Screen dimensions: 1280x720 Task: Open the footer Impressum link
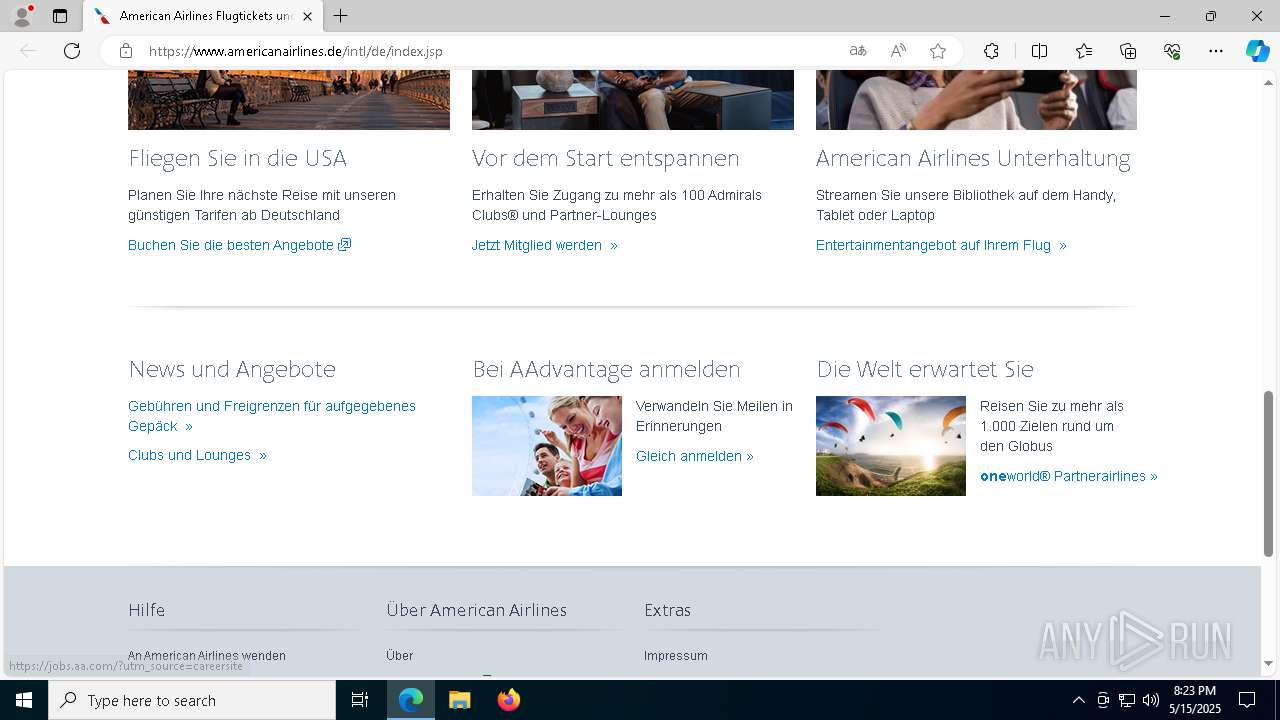coord(676,655)
